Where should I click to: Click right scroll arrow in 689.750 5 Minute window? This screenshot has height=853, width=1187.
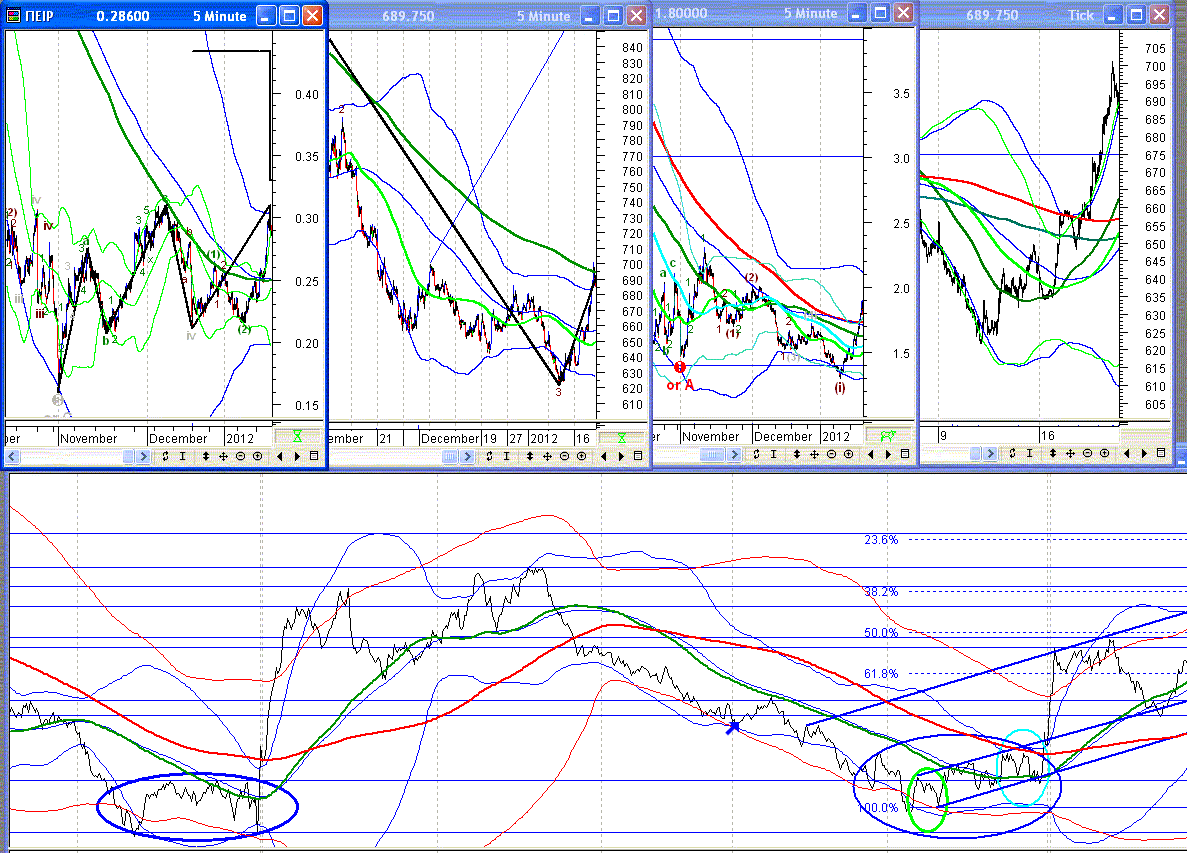(x=467, y=456)
